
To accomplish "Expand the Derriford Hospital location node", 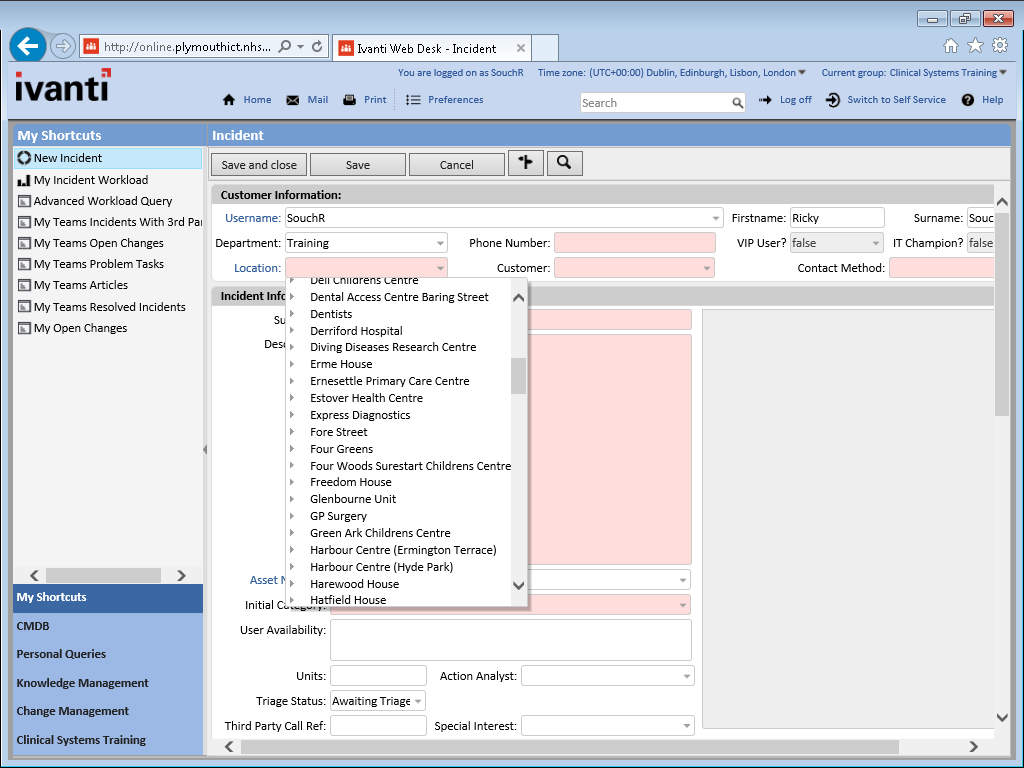I will point(292,330).
